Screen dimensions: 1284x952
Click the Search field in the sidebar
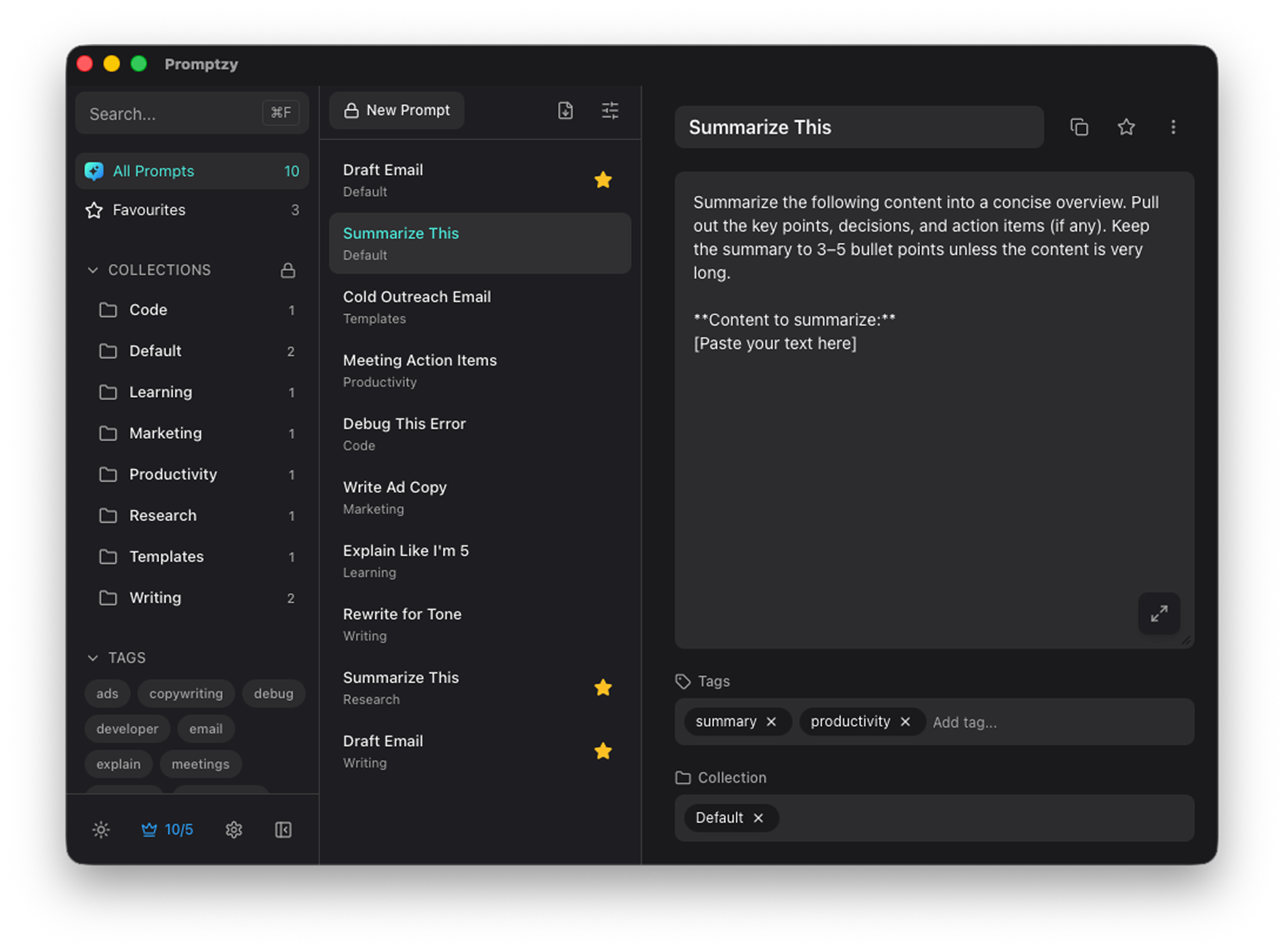(x=176, y=113)
